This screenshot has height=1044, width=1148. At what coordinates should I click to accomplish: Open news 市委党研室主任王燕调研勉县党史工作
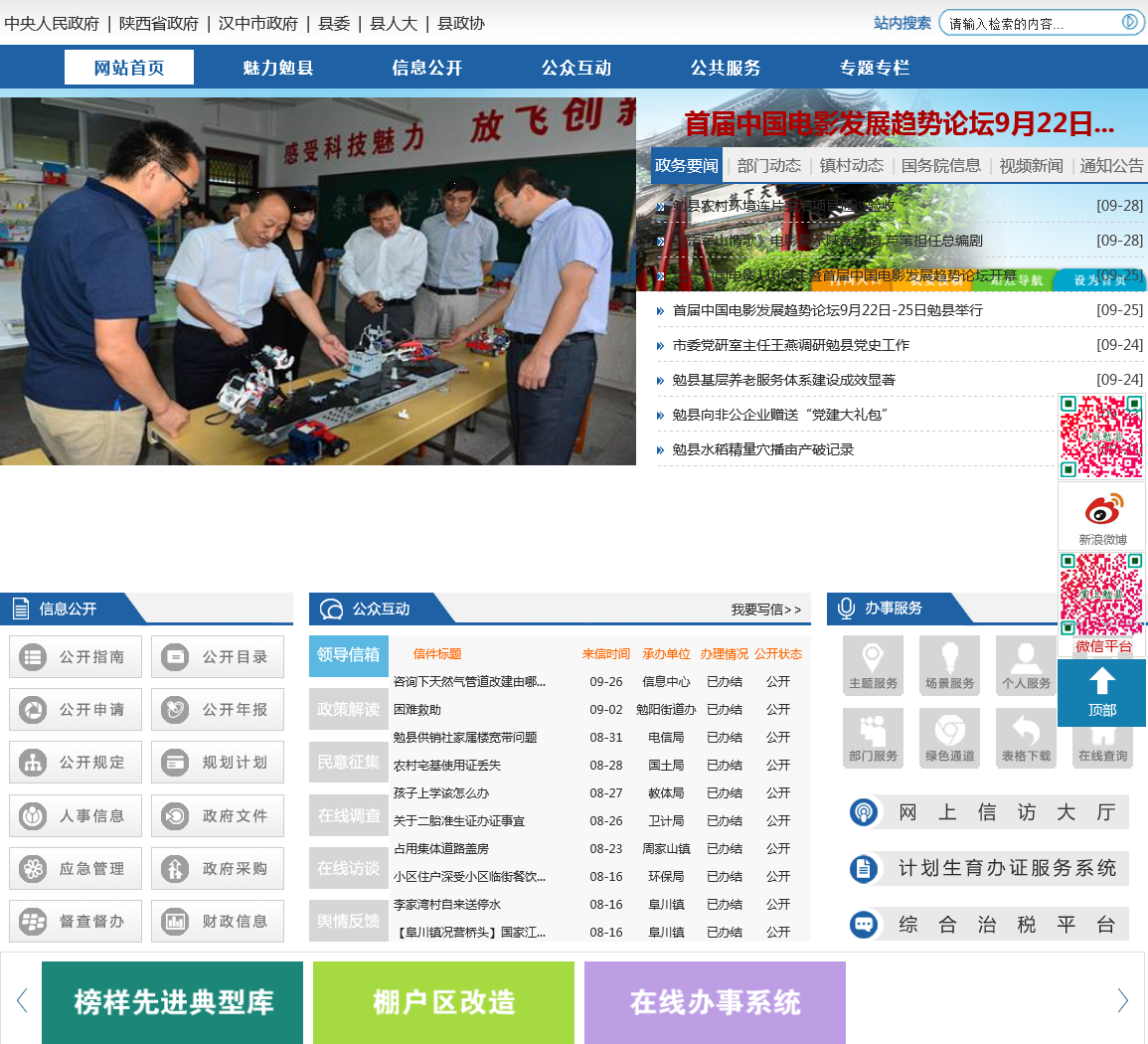[791, 345]
